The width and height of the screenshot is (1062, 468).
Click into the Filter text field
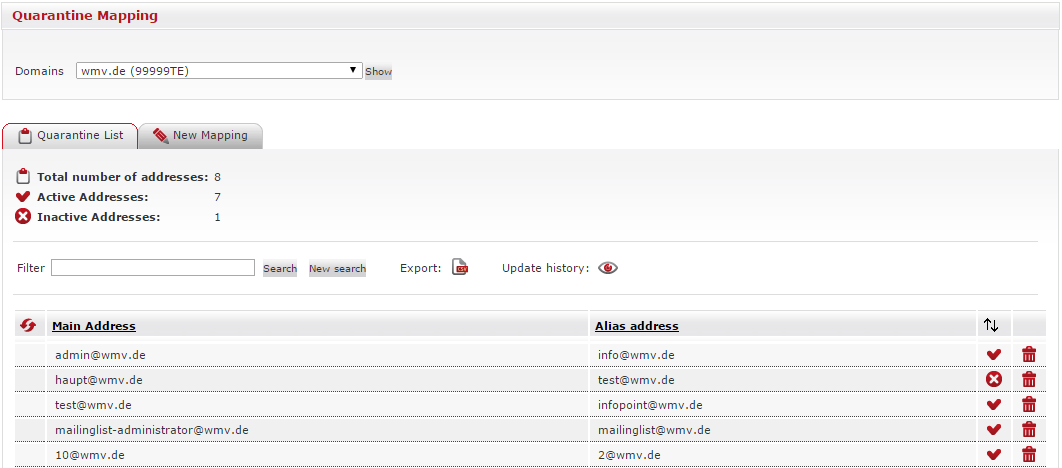point(153,268)
